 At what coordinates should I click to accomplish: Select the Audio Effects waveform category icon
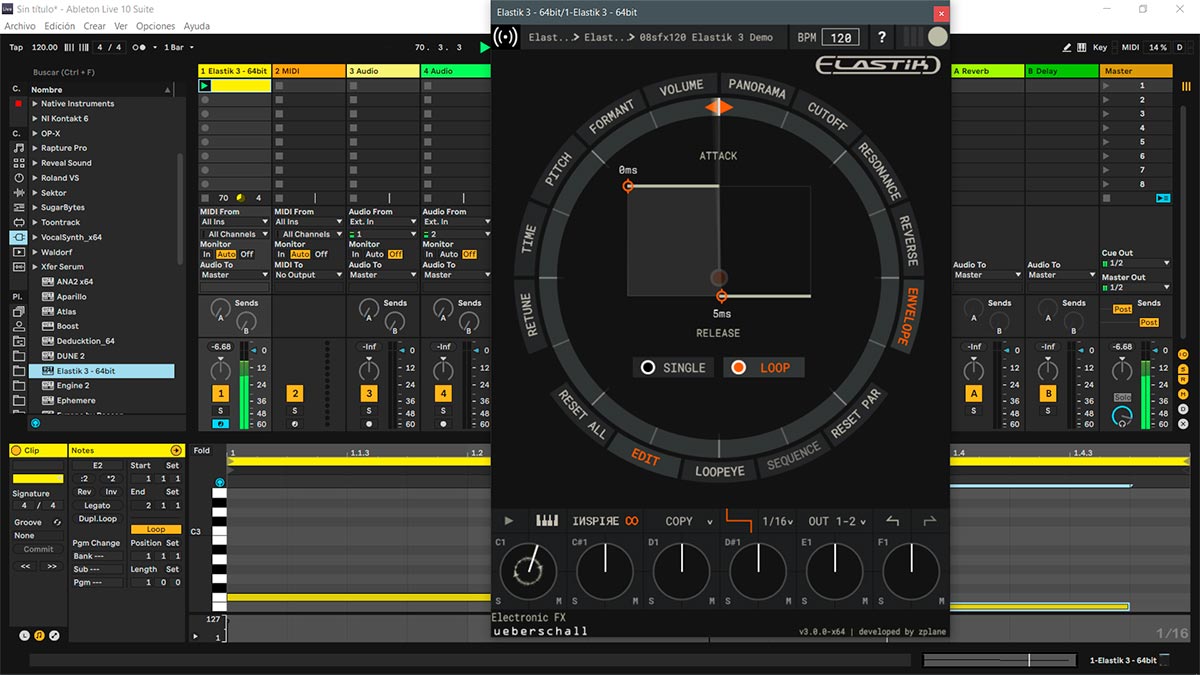pyautogui.click(x=18, y=193)
